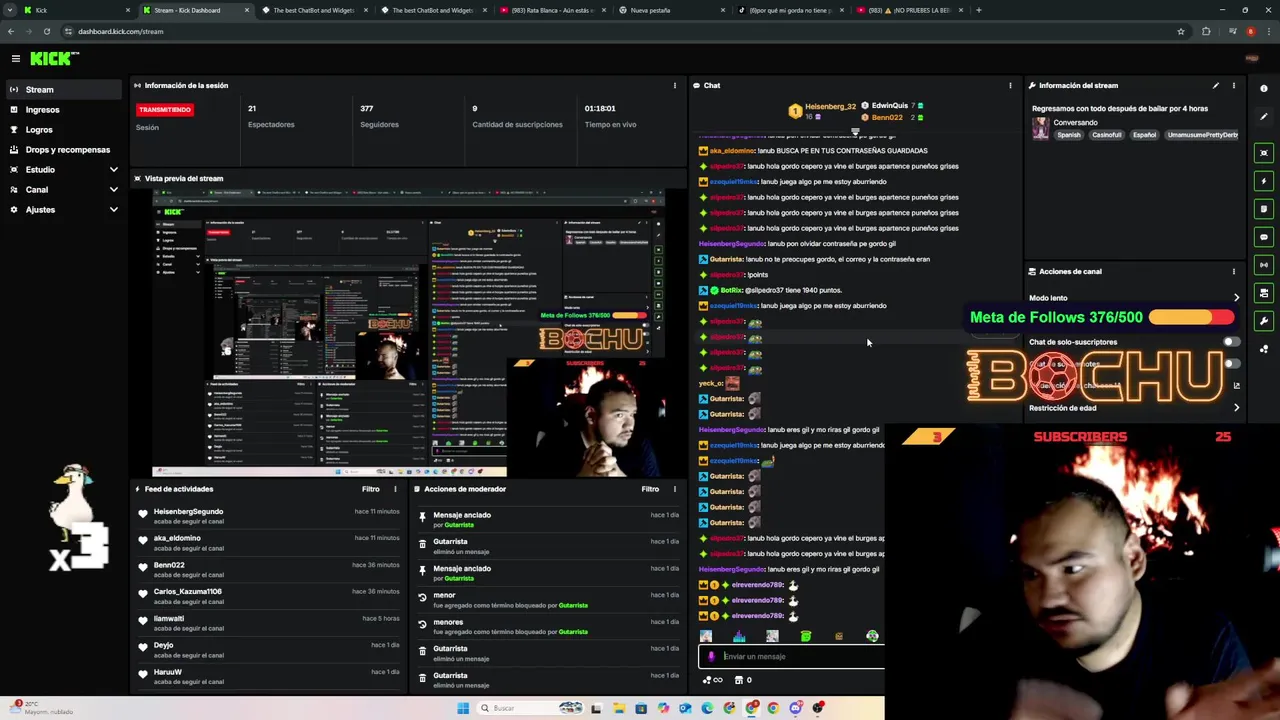Click the note page icon in right toolbar

[1264, 209]
